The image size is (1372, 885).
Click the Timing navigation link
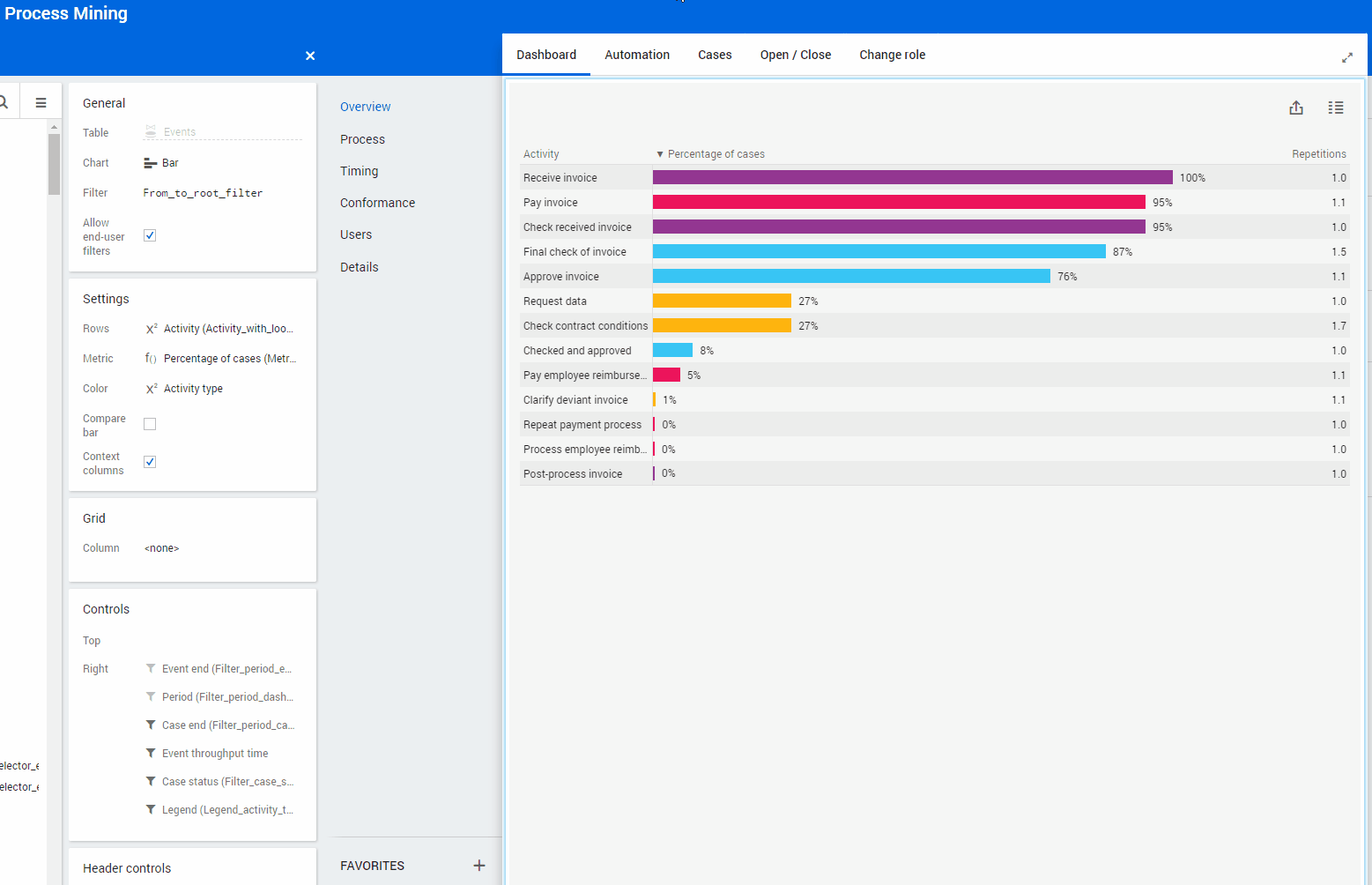pos(359,171)
